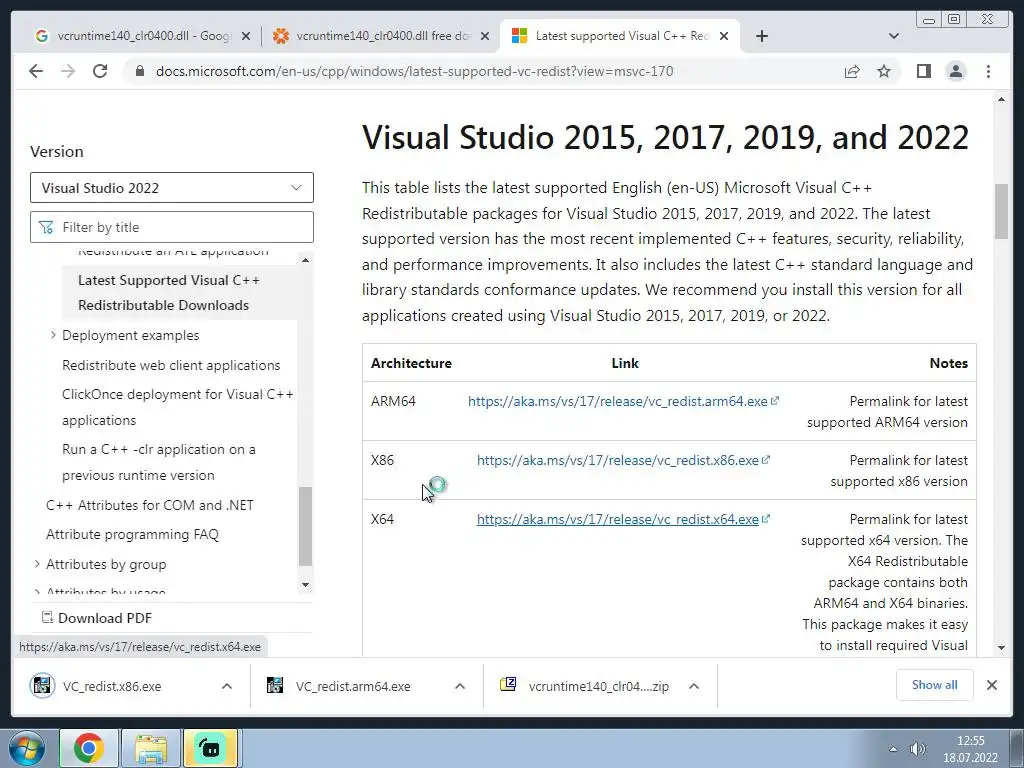Click the robot-face app in the taskbar

tap(210, 748)
